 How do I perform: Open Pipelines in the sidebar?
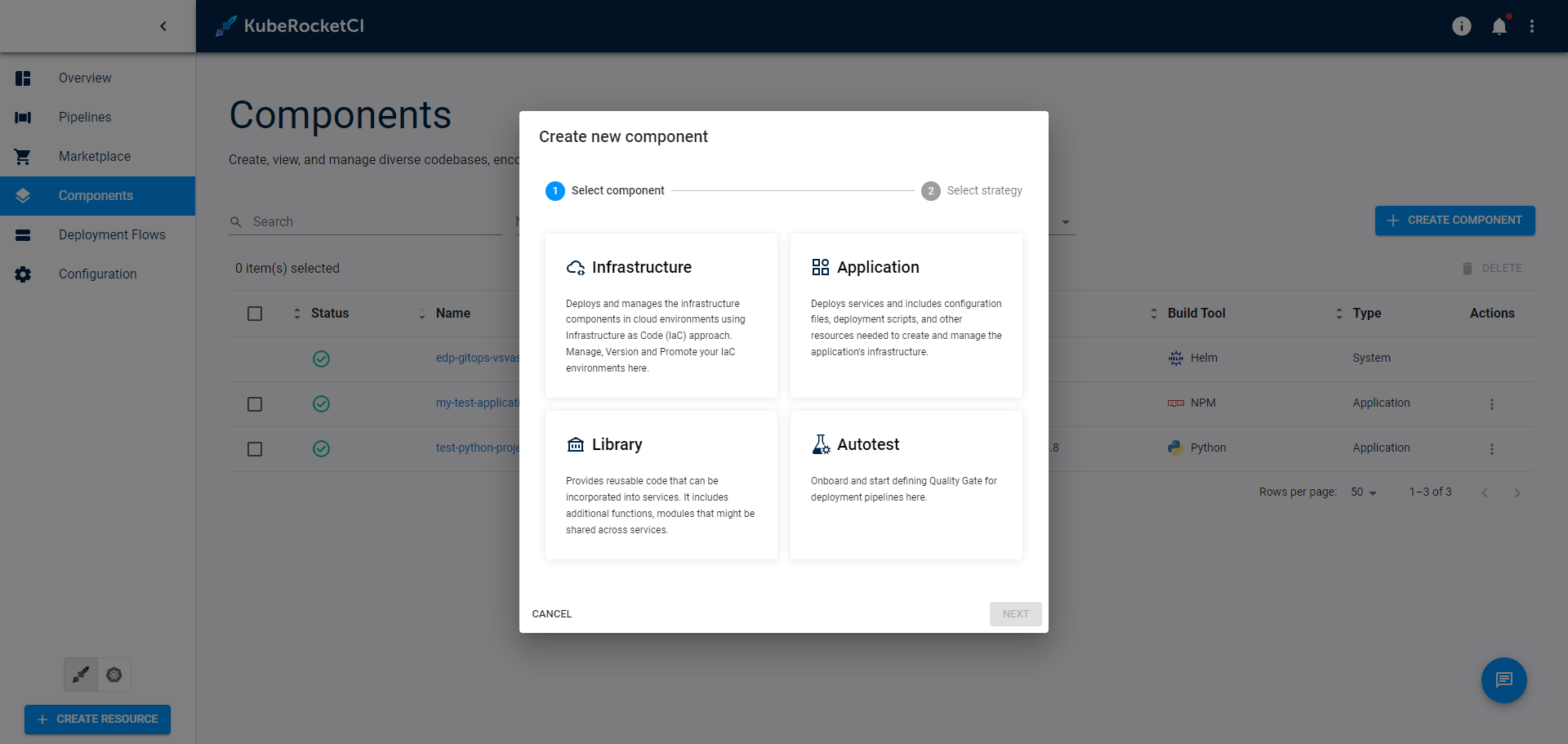pyautogui.click(x=98, y=118)
